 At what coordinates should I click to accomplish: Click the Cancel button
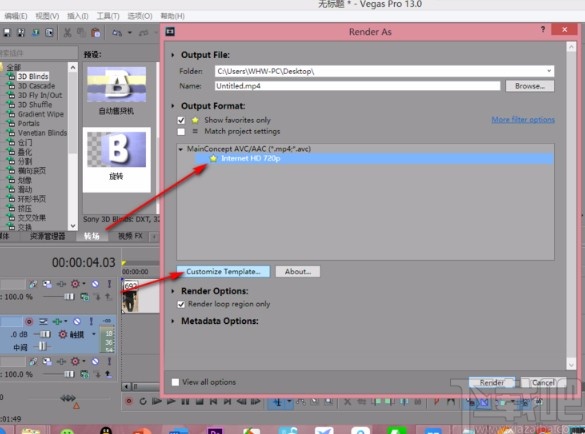pos(543,383)
